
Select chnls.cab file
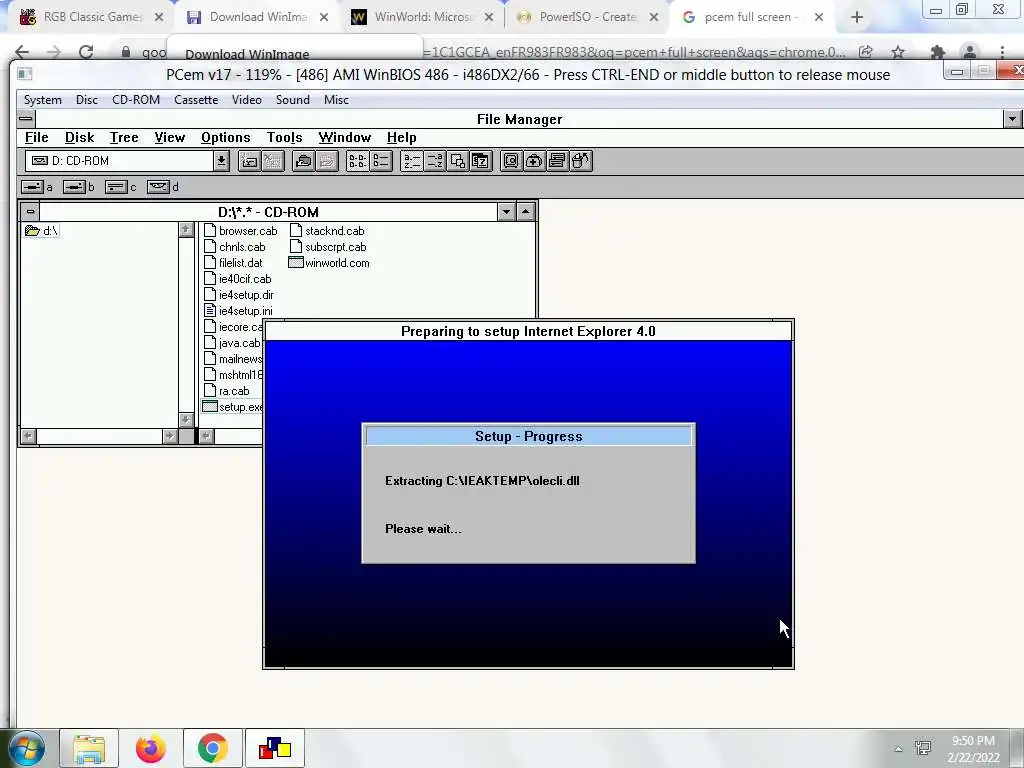coord(234,247)
